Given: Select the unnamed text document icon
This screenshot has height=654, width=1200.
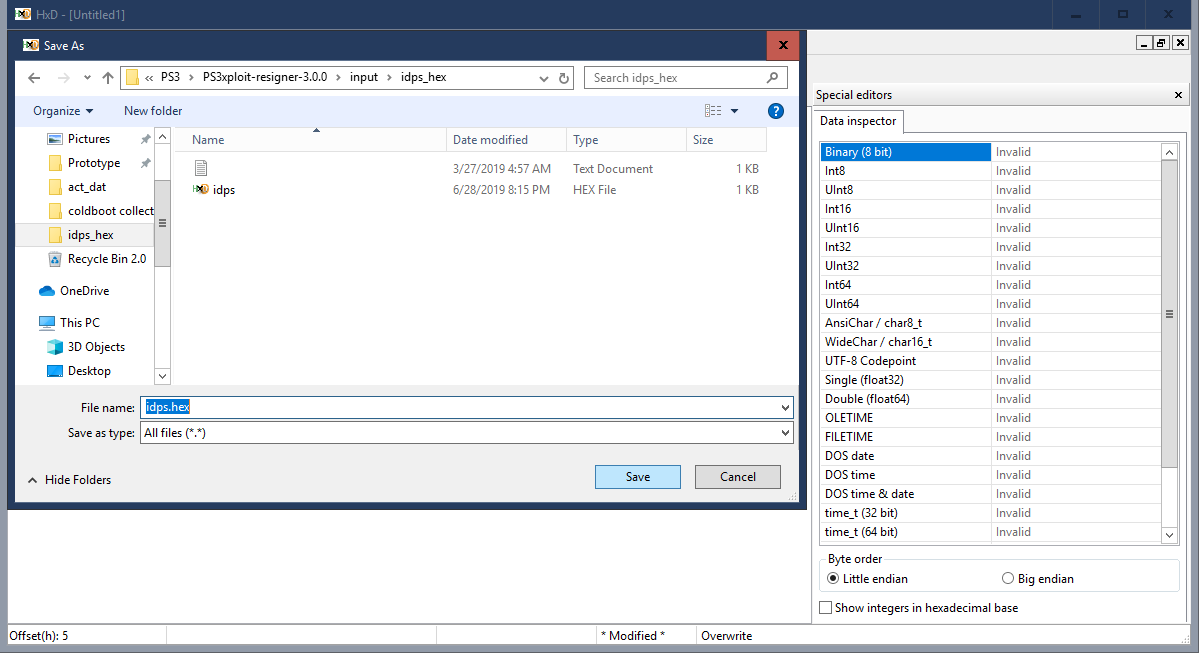Looking at the screenshot, I should [201, 168].
